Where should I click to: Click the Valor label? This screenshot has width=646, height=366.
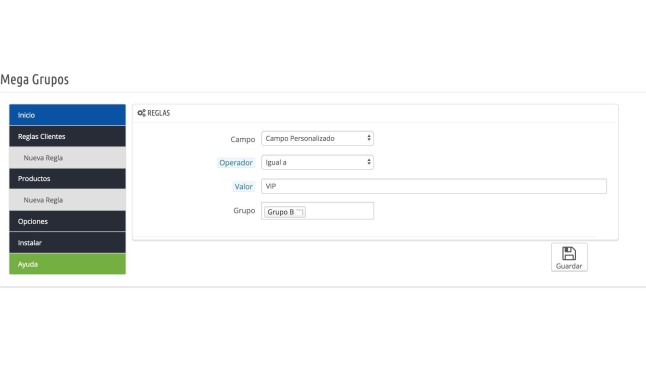coord(243,187)
